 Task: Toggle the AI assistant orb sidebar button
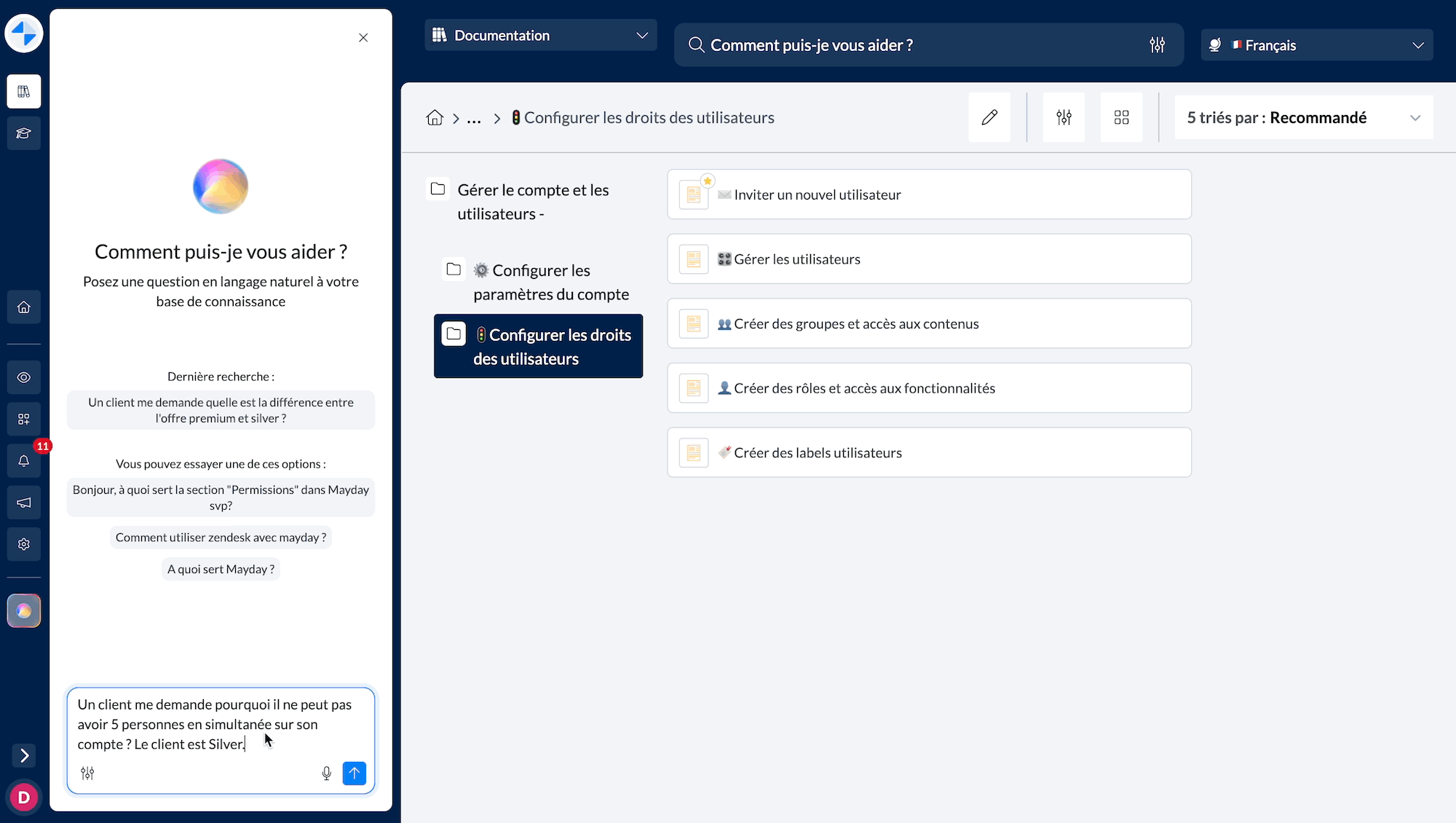[24, 611]
